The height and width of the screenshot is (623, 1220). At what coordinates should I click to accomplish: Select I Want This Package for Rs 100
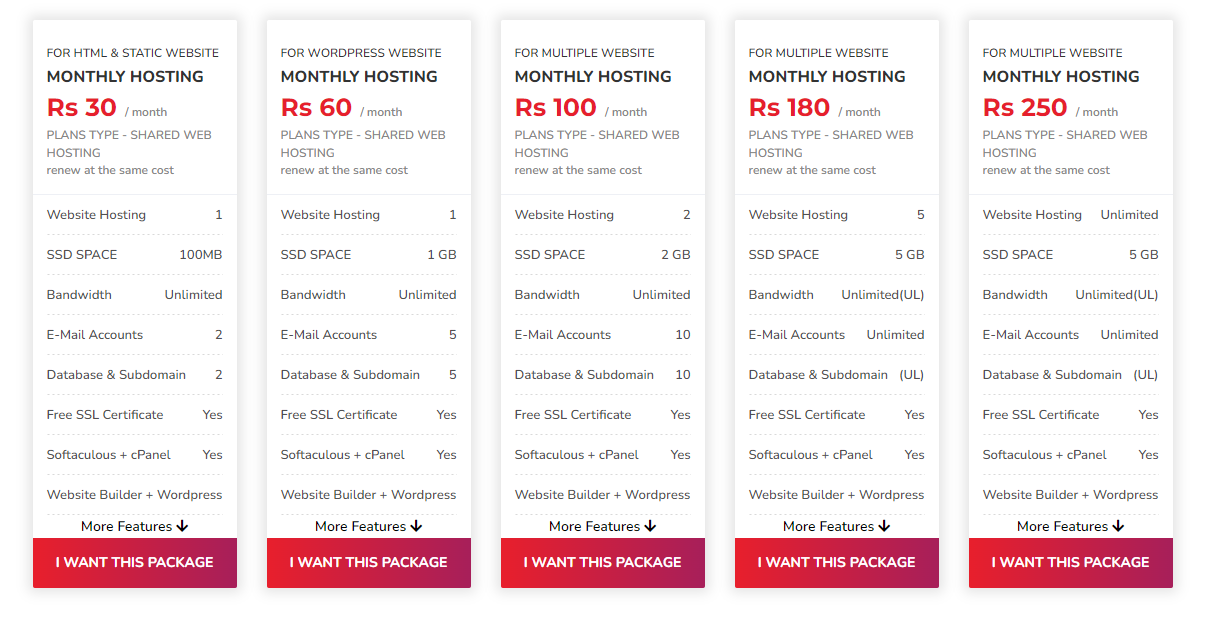tap(603, 563)
